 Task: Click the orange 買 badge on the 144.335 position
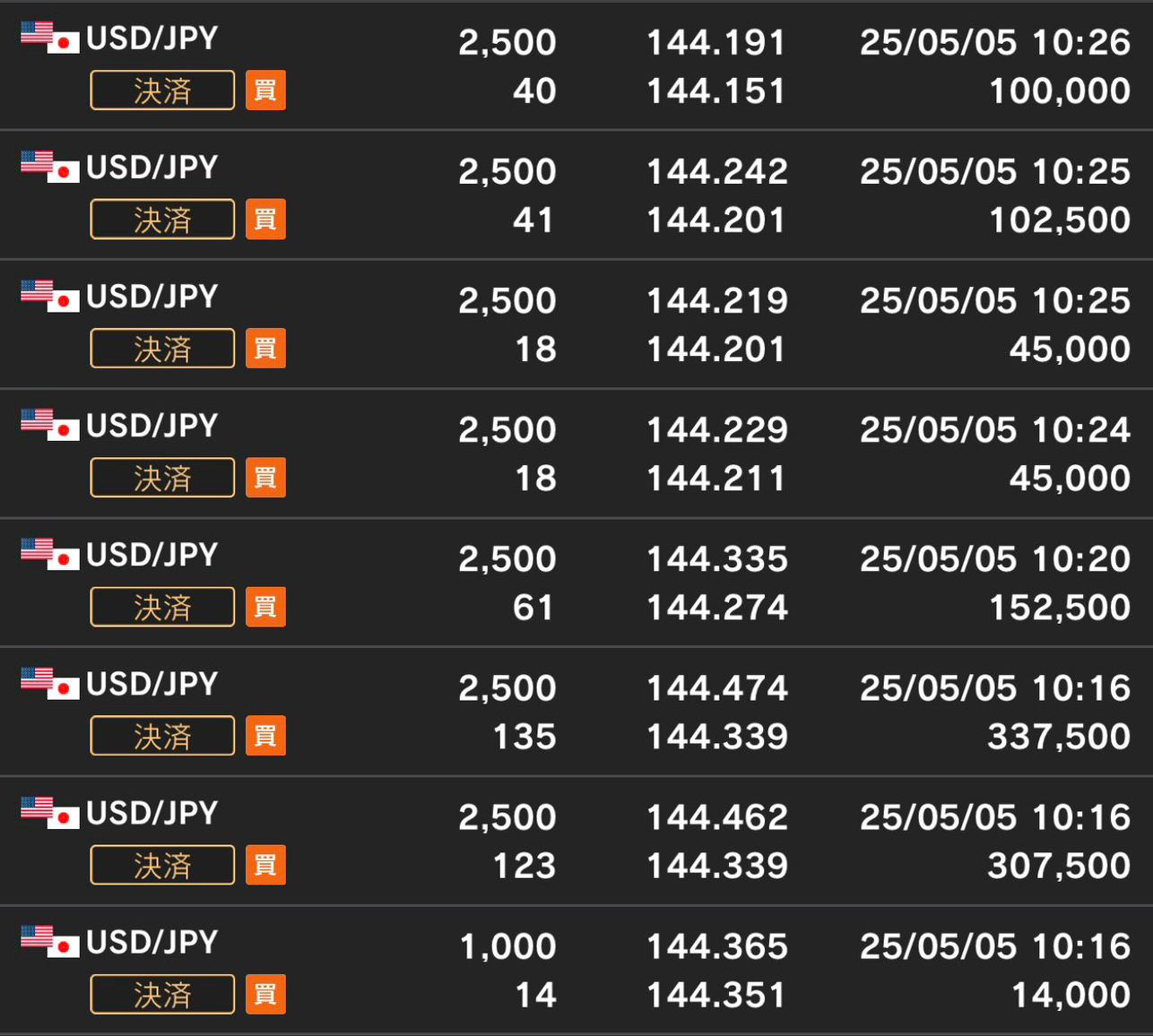click(265, 607)
